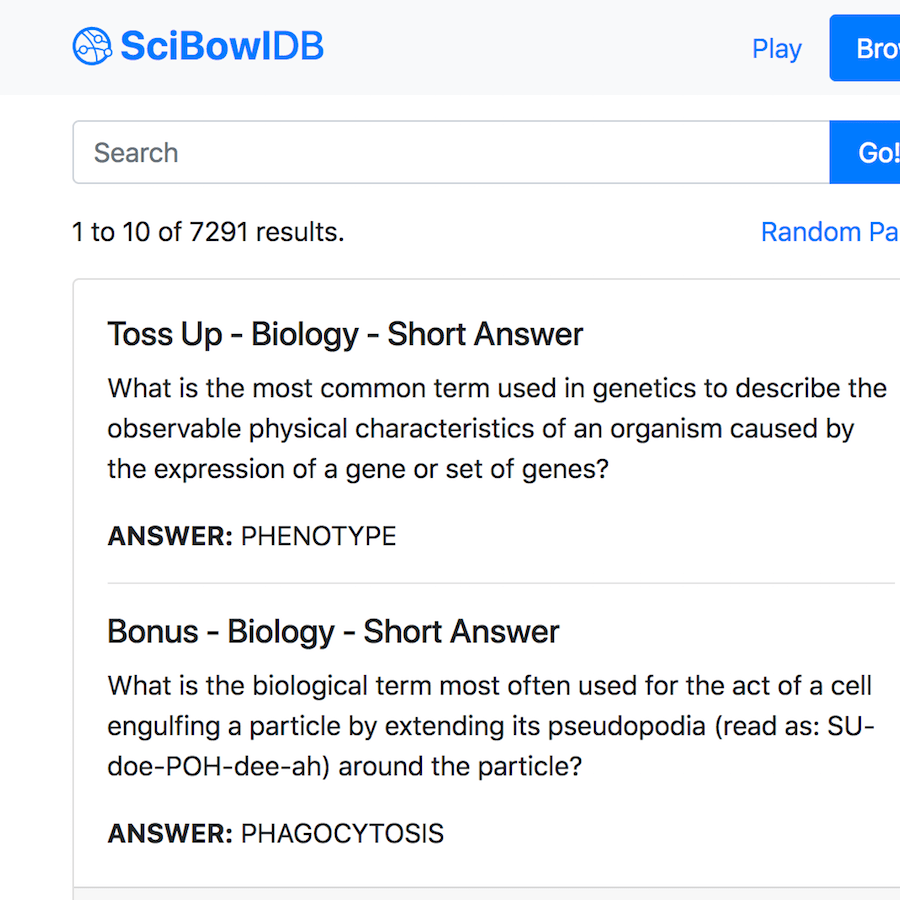Open the SciBowlDB home brand link
This screenshot has width=900, height=900.
[221, 46]
